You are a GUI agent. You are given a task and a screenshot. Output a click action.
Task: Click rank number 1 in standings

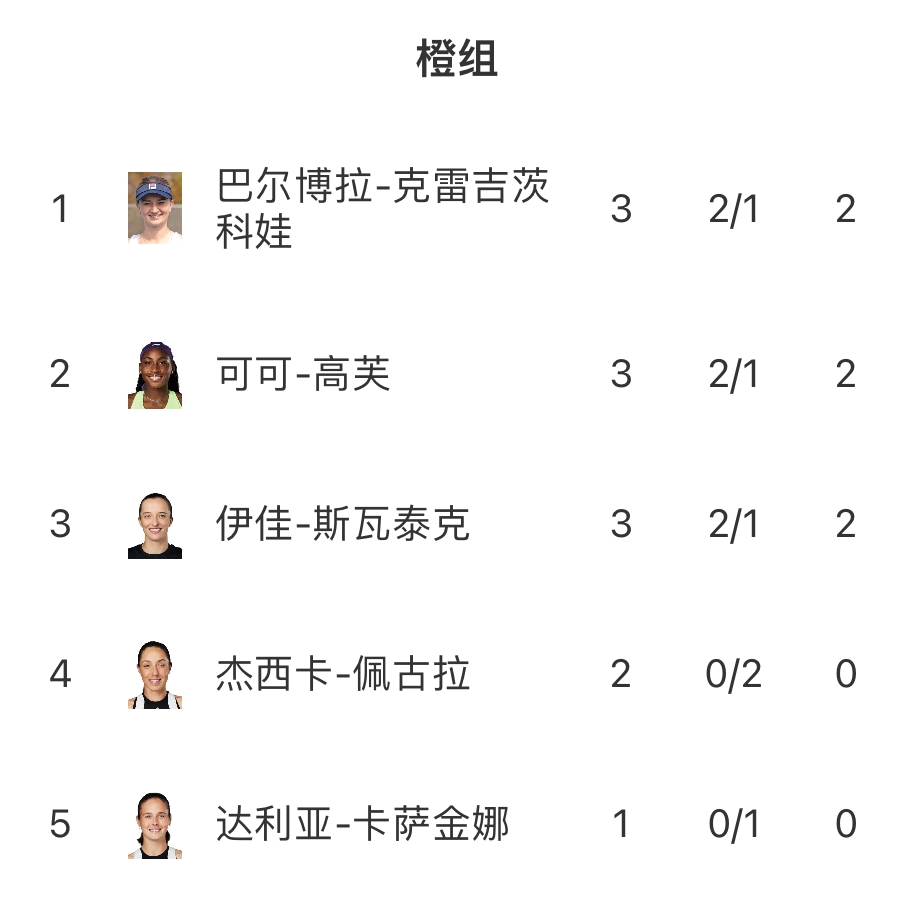tap(60, 208)
